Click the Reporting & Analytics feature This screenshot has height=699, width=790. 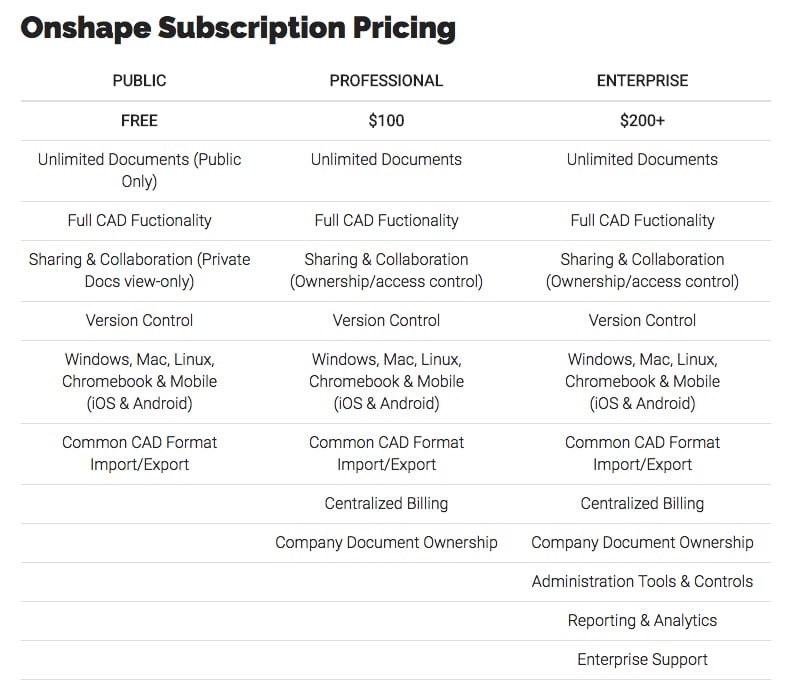(642, 620)
